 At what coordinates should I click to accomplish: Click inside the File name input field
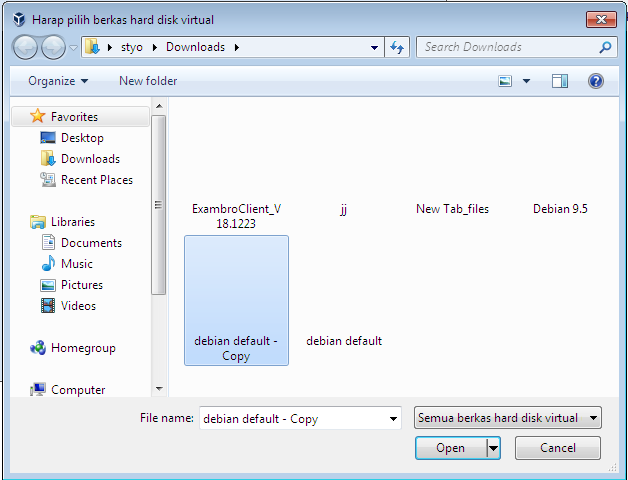coord(293,419)
